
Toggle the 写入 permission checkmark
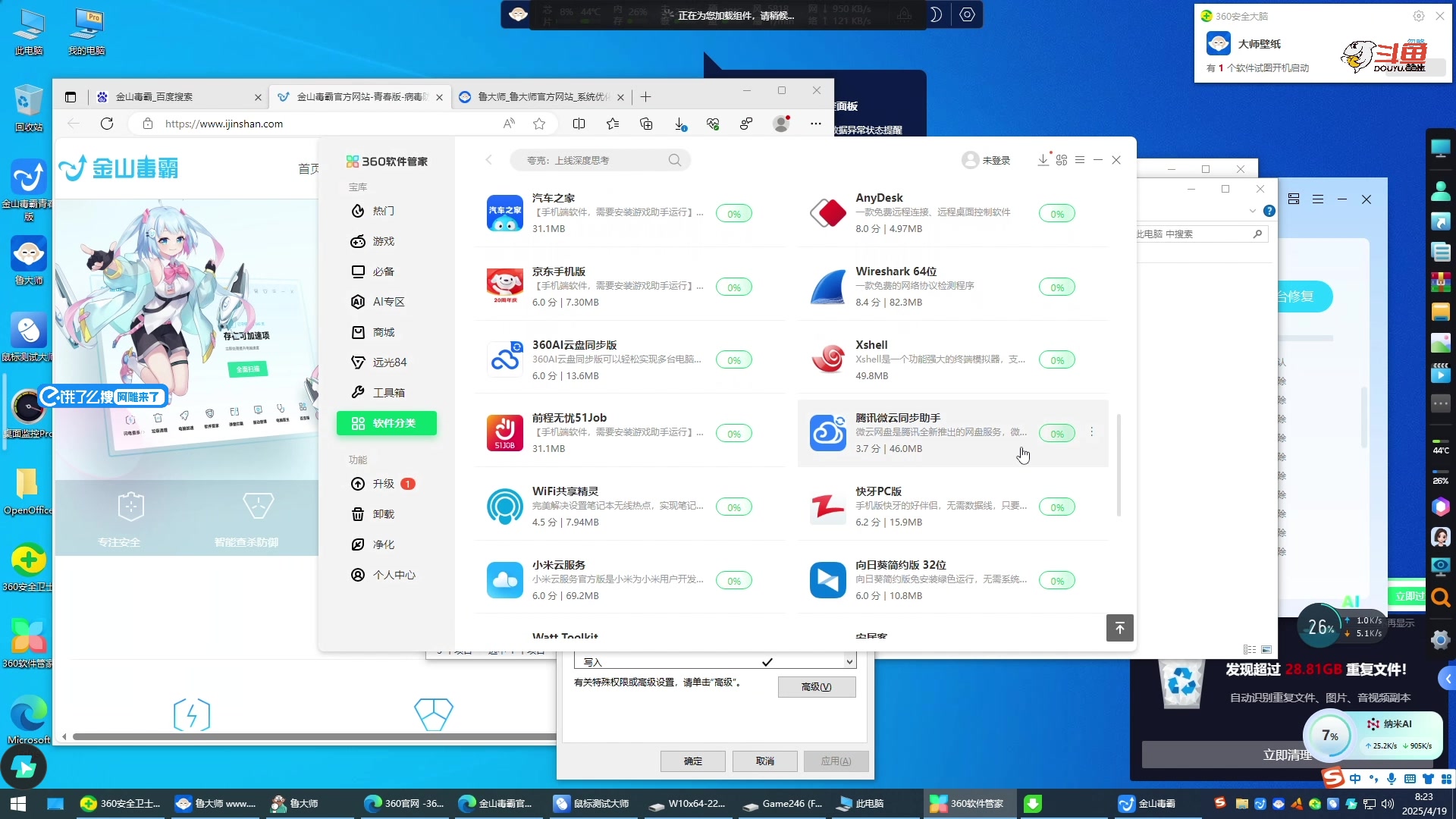[x=767, y=662]
